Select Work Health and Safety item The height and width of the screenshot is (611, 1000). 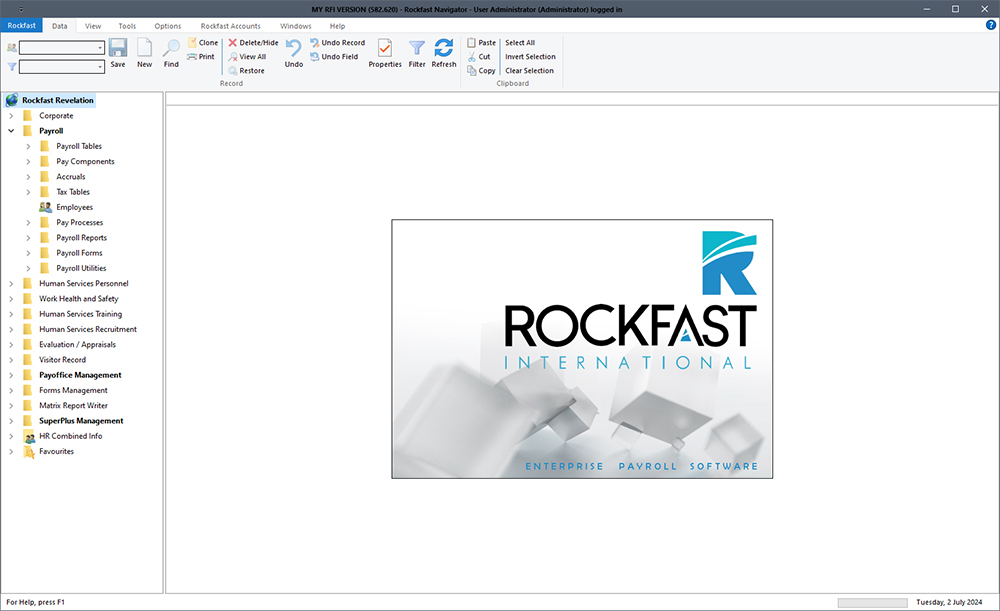pos(78,298)
